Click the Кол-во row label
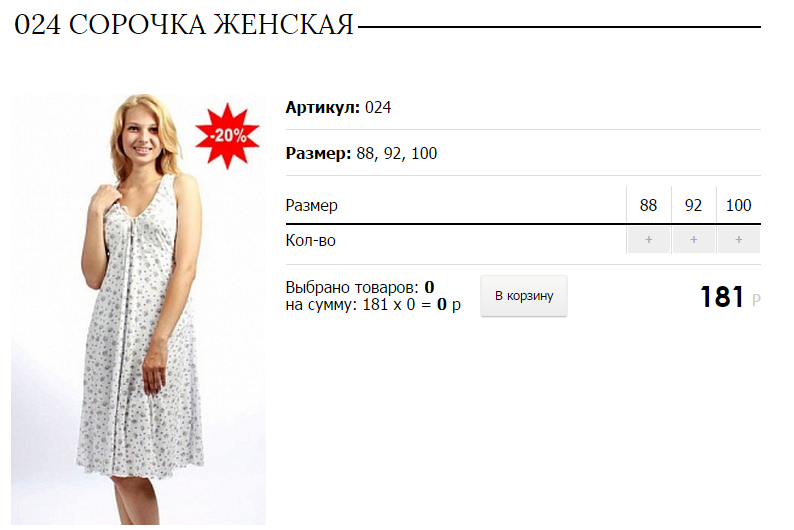Image resolution: width=794 pixels, height=530 pixels. (x=310, y=240)
